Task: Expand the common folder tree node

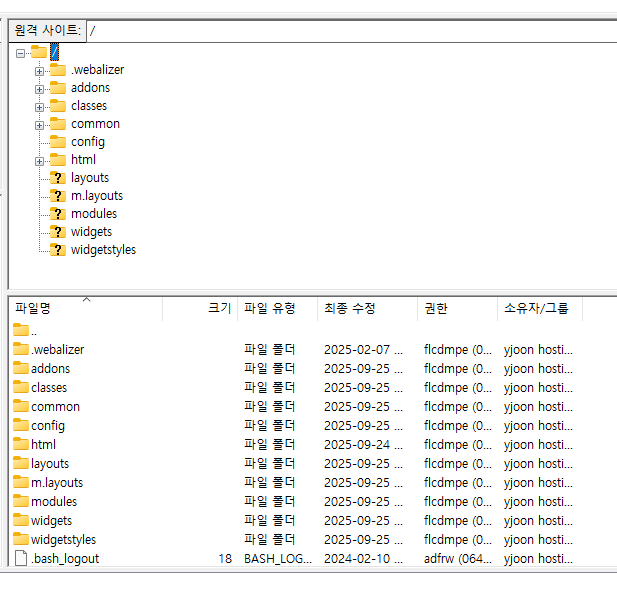Action: coord(39,124)
